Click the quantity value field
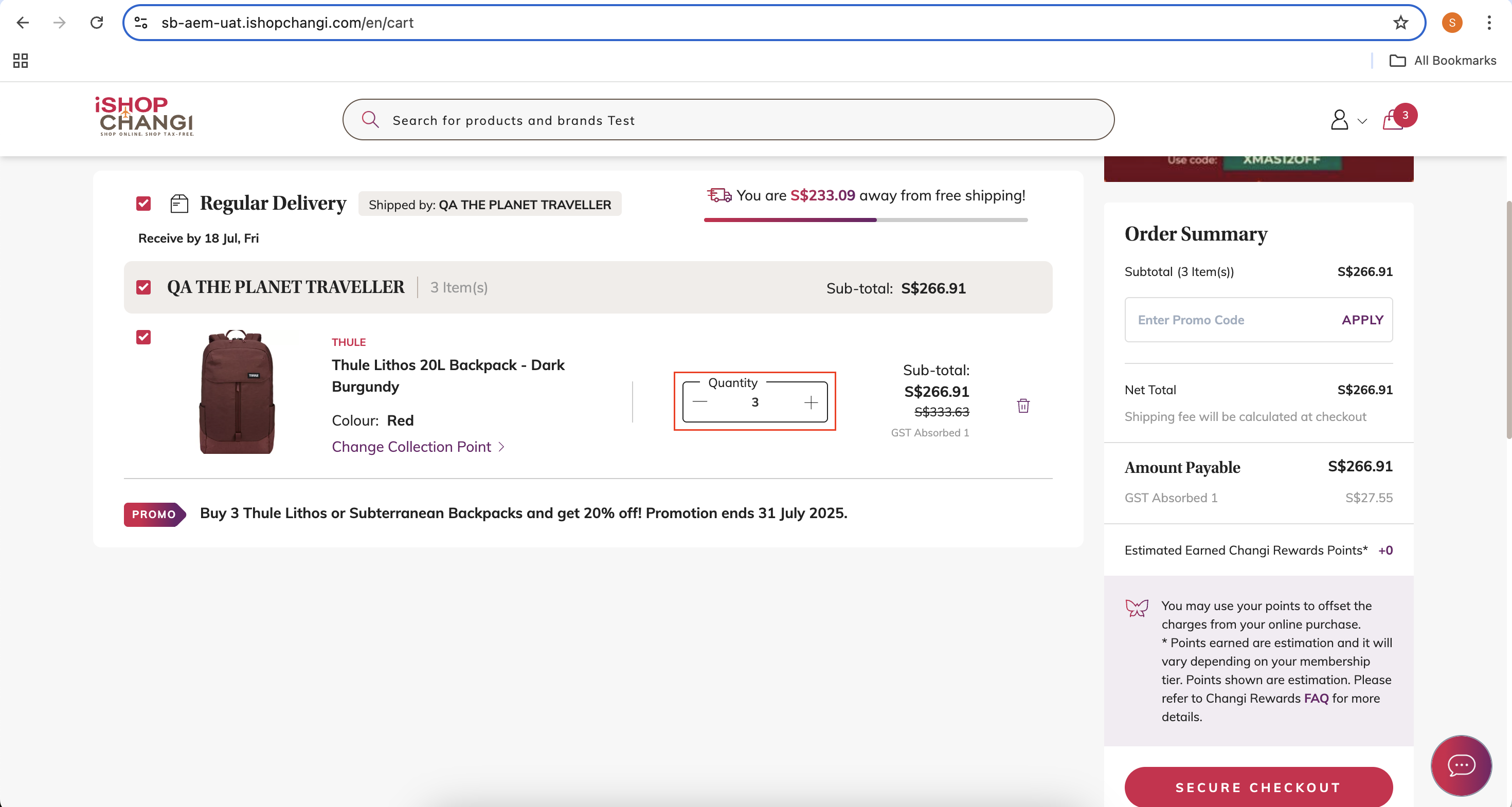This screenshot has height=807, width=1512. 755,402
